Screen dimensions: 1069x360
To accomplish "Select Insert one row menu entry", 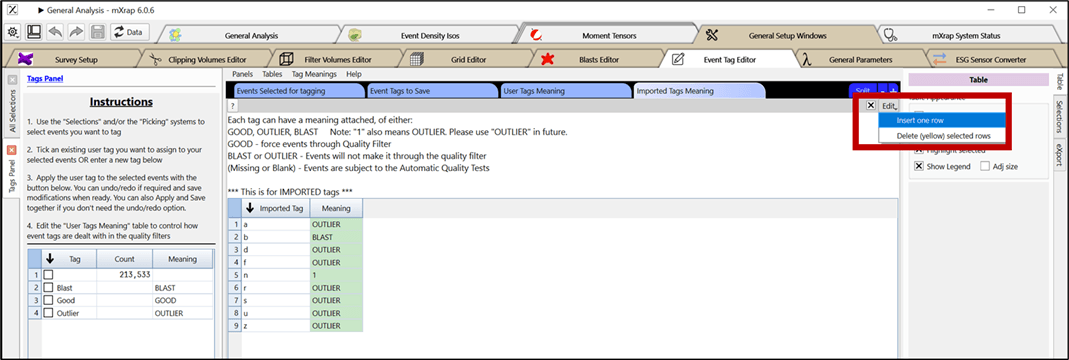I will tap(942, 120).
